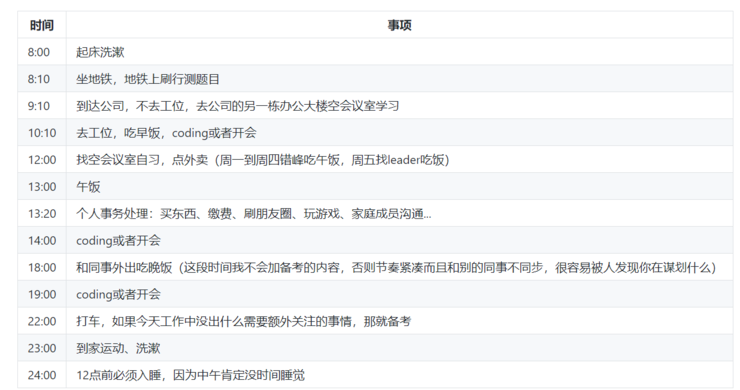Screen dimensions: 740x390
Task: Click the 12点前必须入睡 entry
Action: 399,375
